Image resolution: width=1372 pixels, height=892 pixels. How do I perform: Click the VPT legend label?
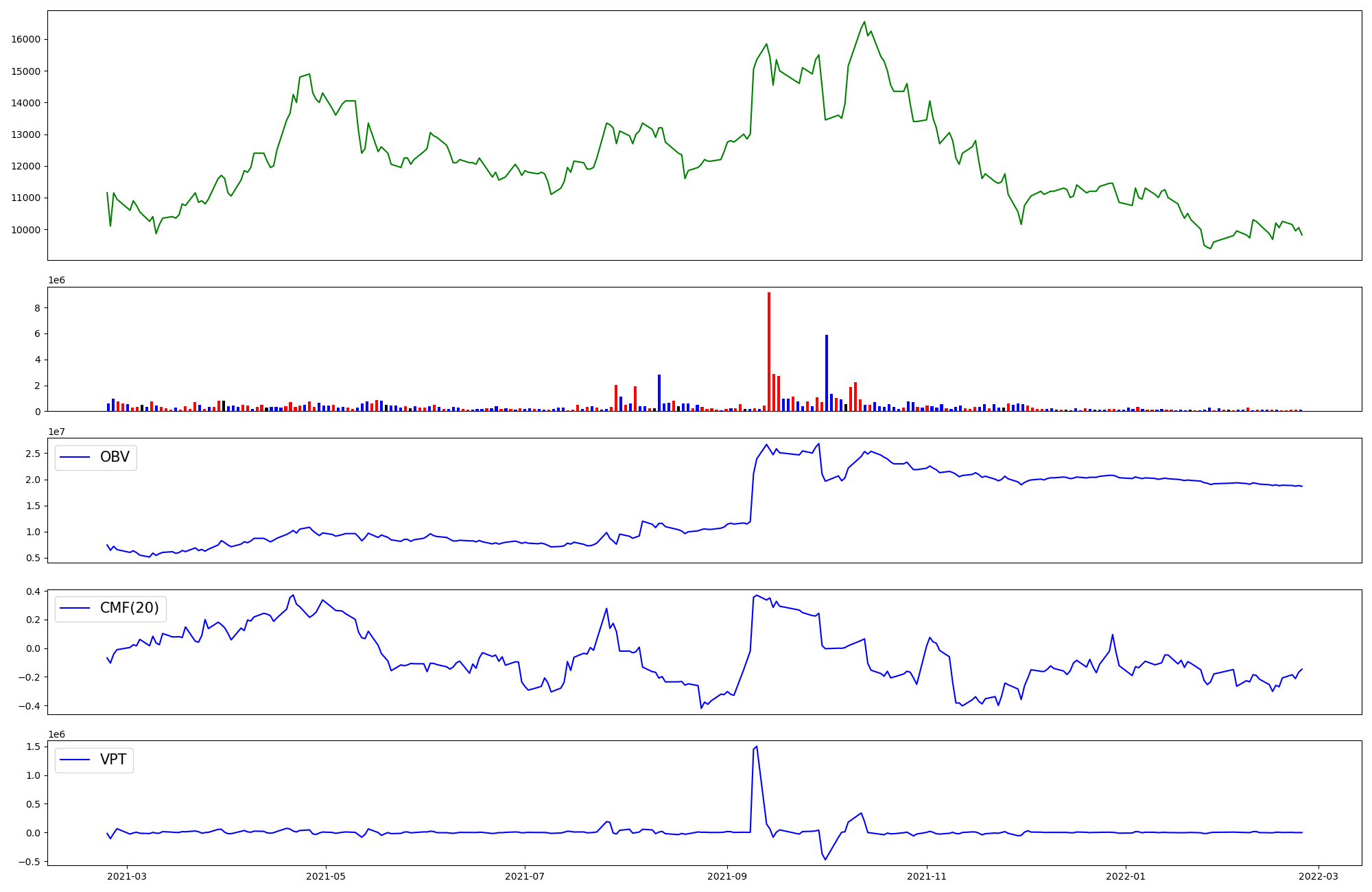click(113, 760)
